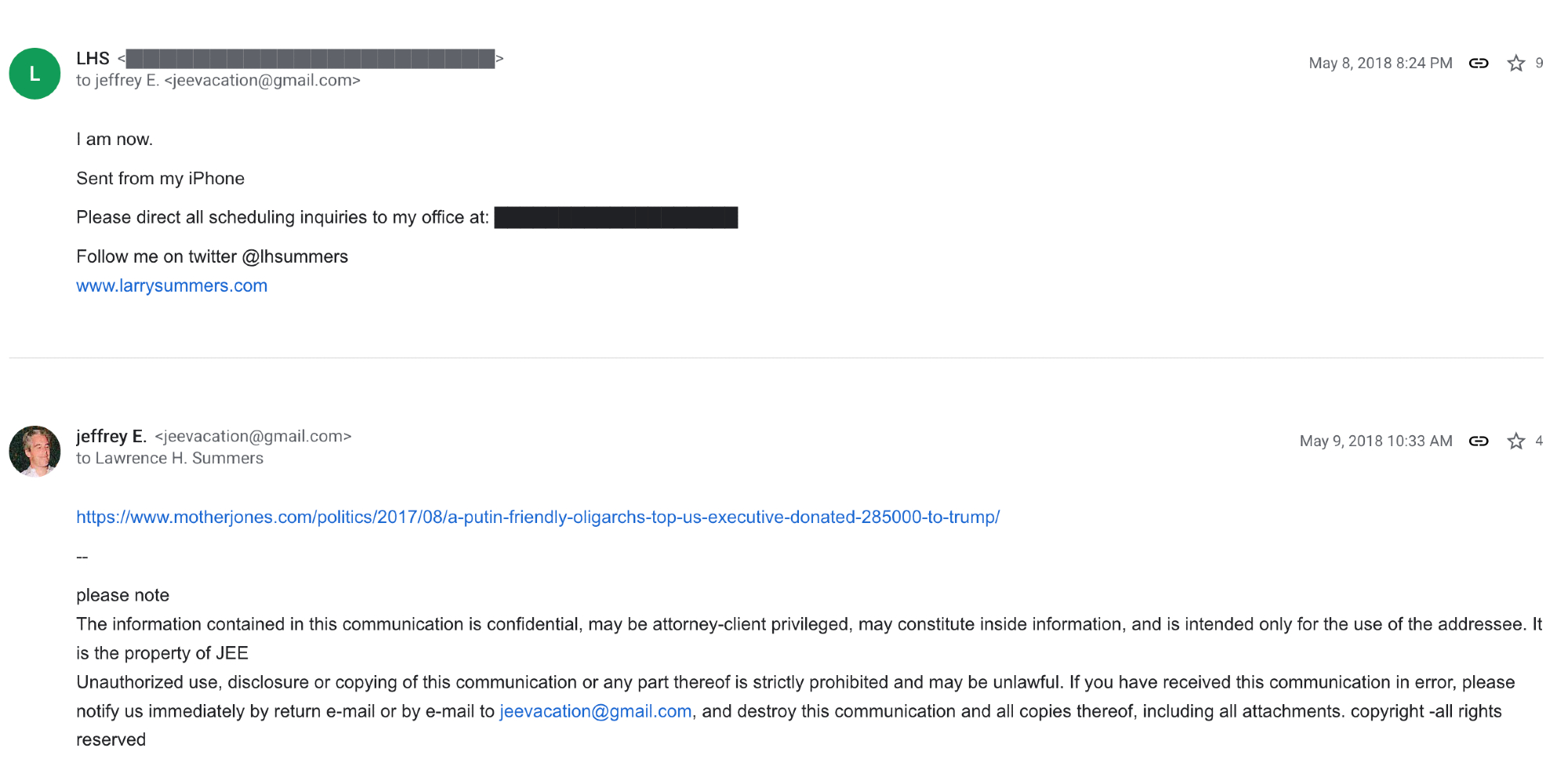Click the green L sender avatar
This screenshot has width=1568, height=770.
(34, 74)
